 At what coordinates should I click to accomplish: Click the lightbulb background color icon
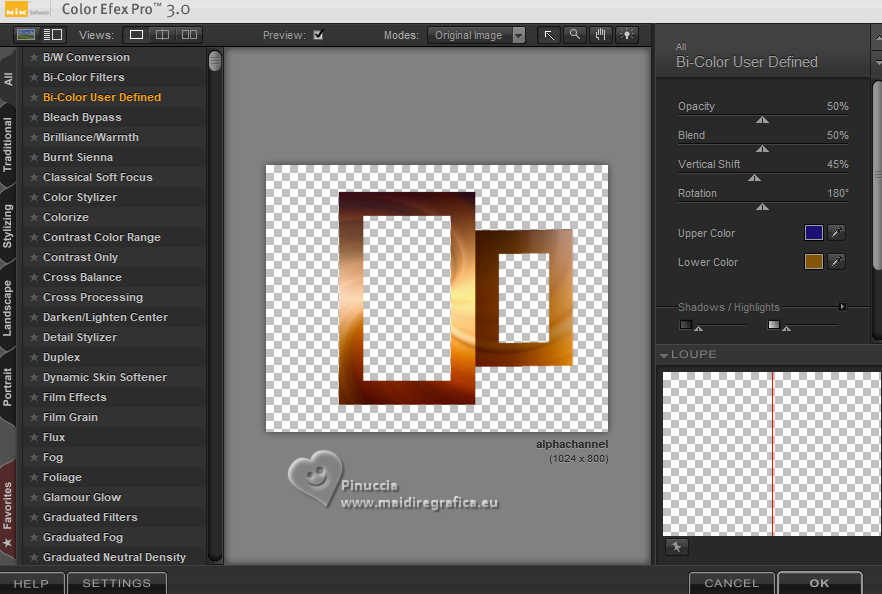tap(627, 35)
